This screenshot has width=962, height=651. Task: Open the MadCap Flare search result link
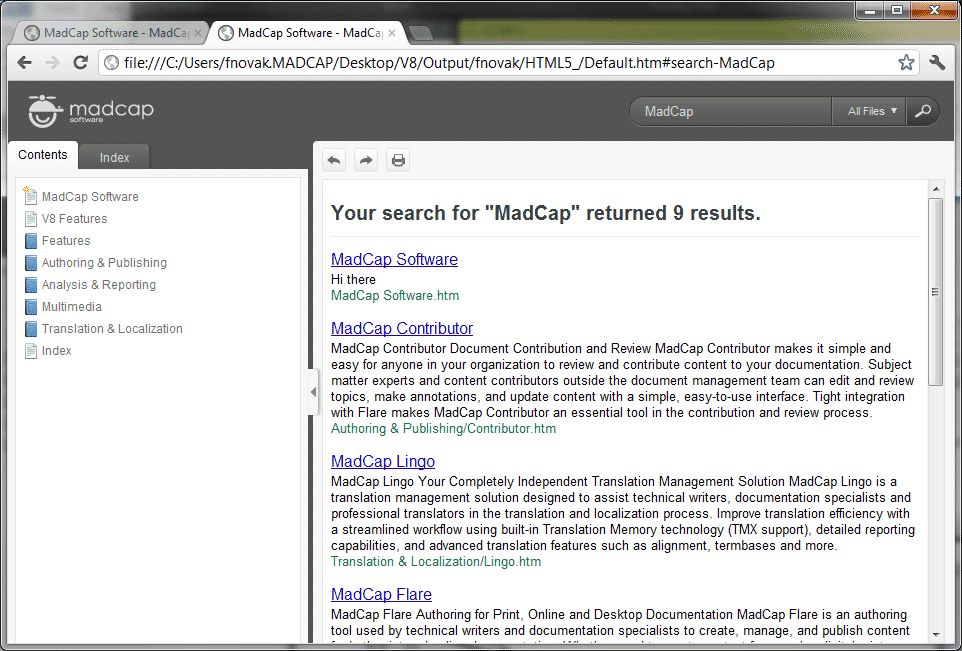382,595
